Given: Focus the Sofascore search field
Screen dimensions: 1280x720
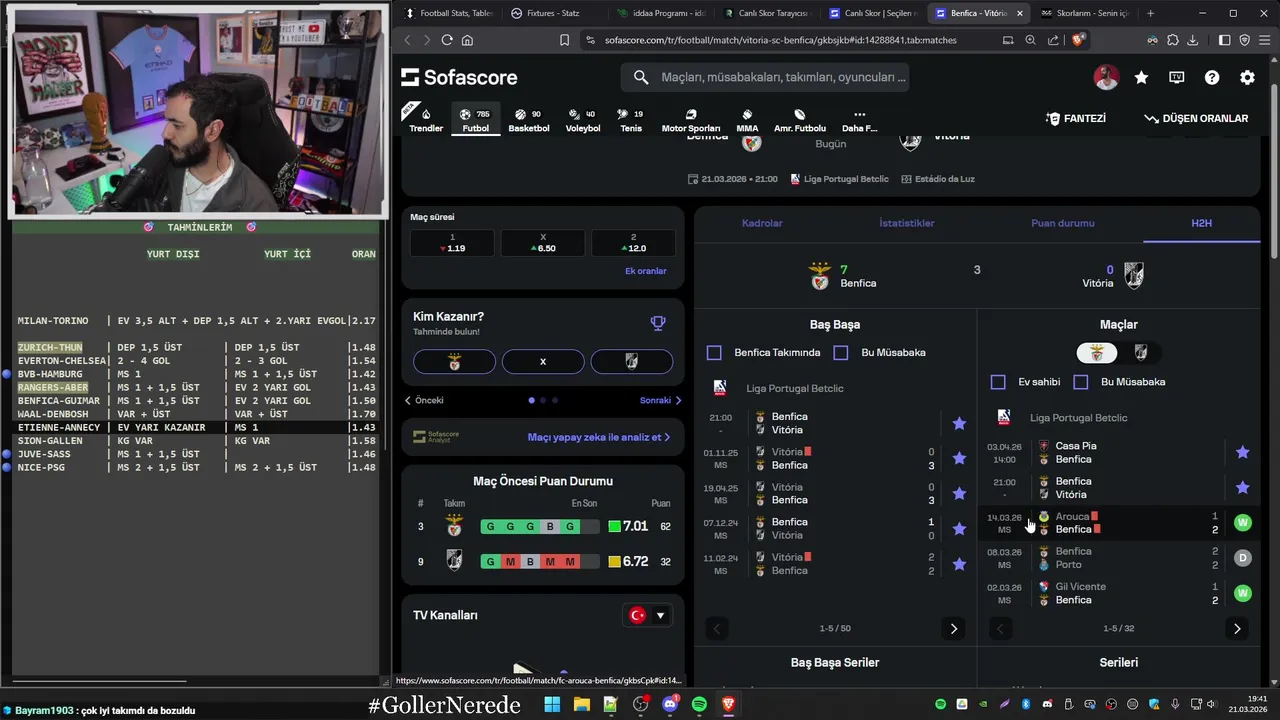Looking at the screenshot, I should tap(765, 77).
